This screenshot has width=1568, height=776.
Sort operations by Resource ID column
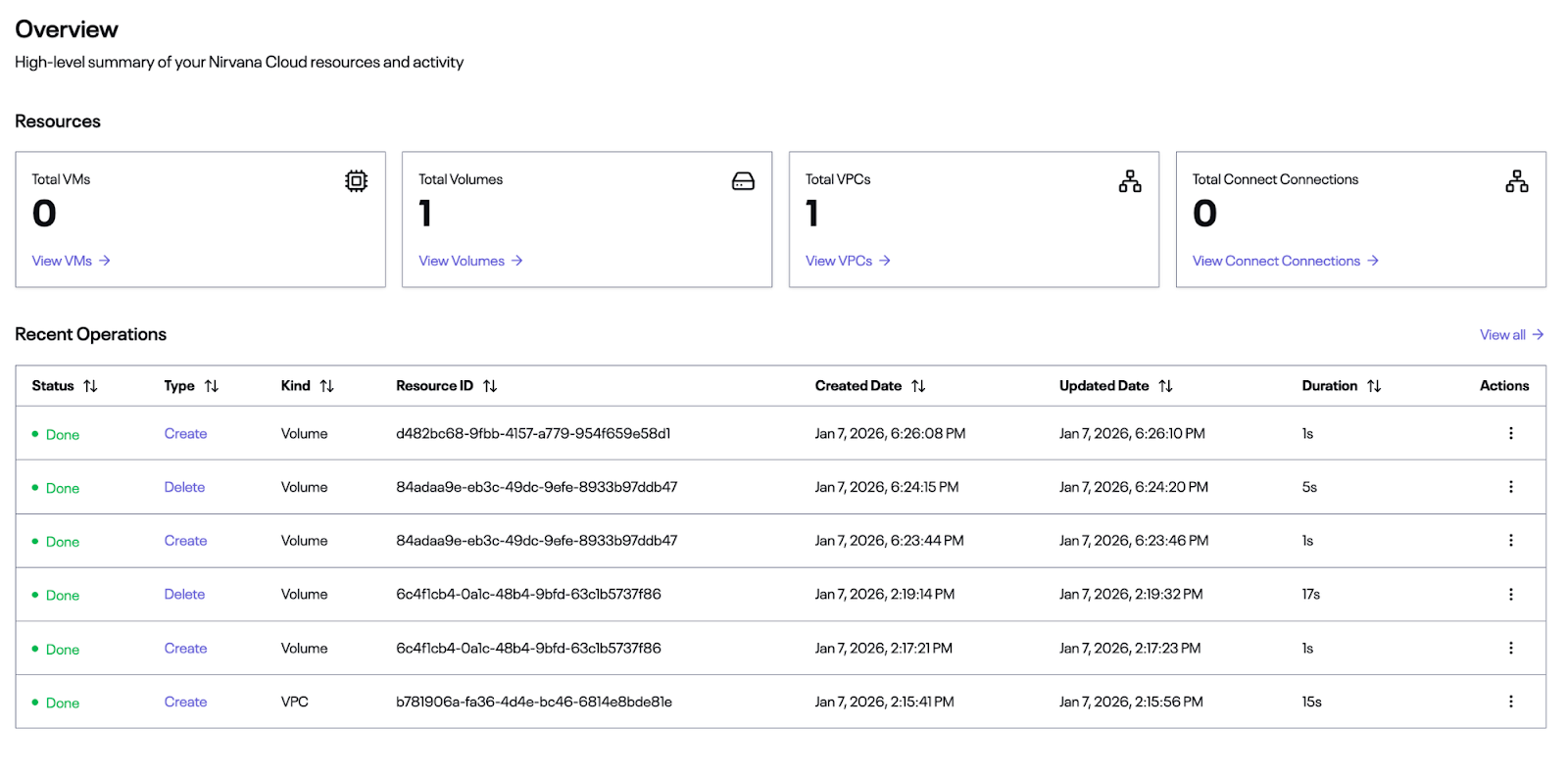click(490, 386)
